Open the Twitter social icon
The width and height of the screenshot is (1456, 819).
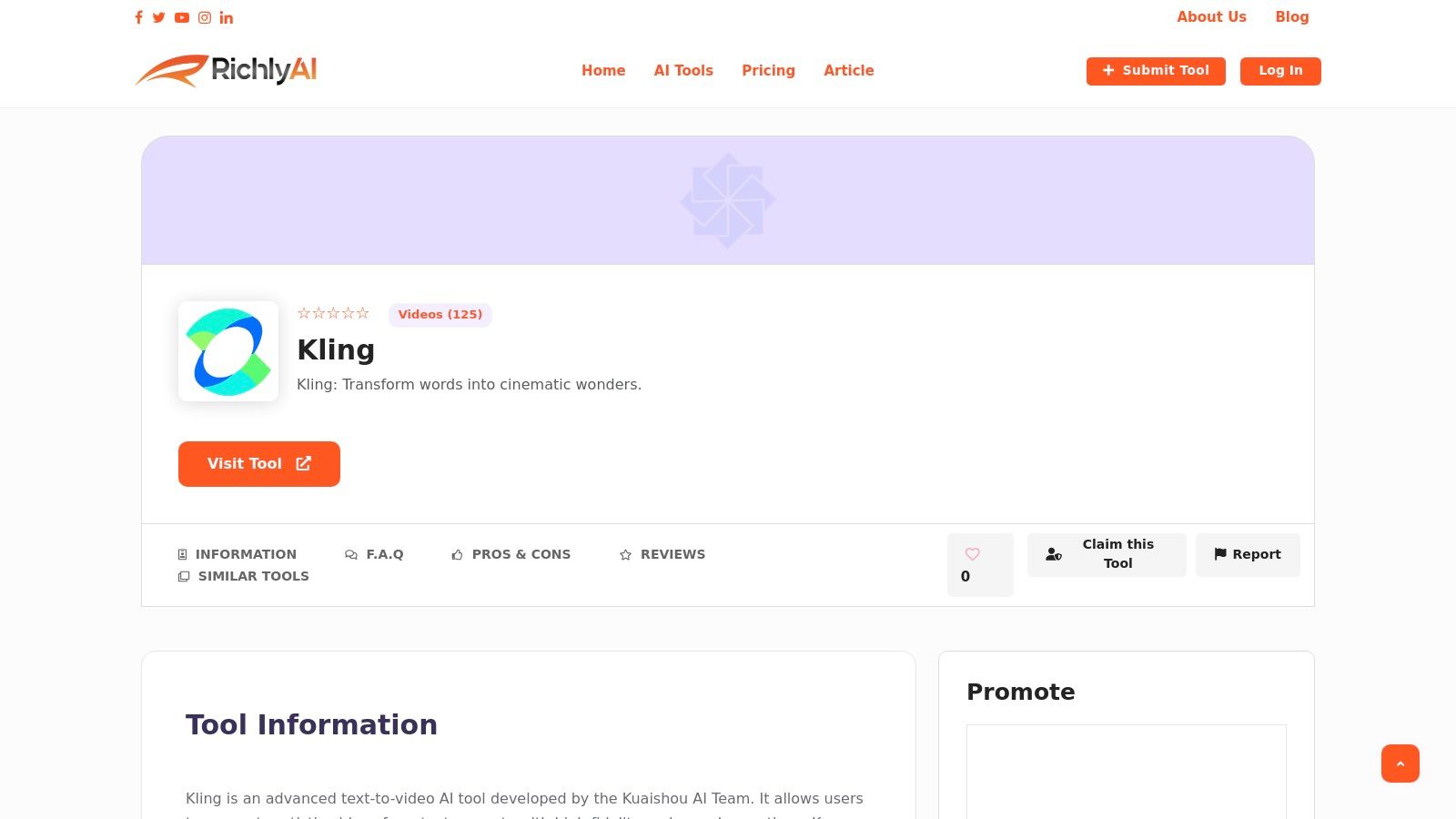tap(159, 17)
